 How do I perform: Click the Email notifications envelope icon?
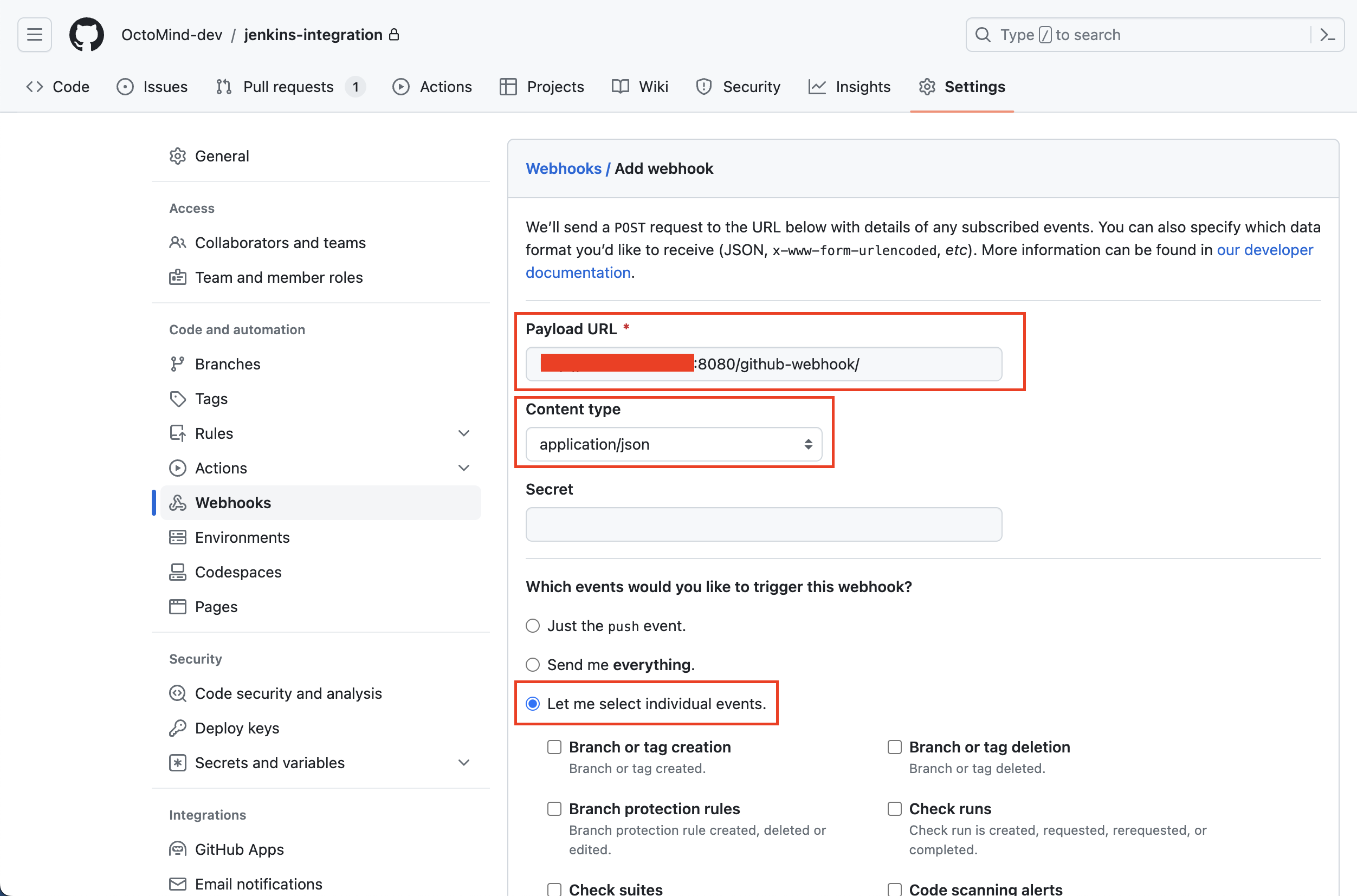click(178, 884)
